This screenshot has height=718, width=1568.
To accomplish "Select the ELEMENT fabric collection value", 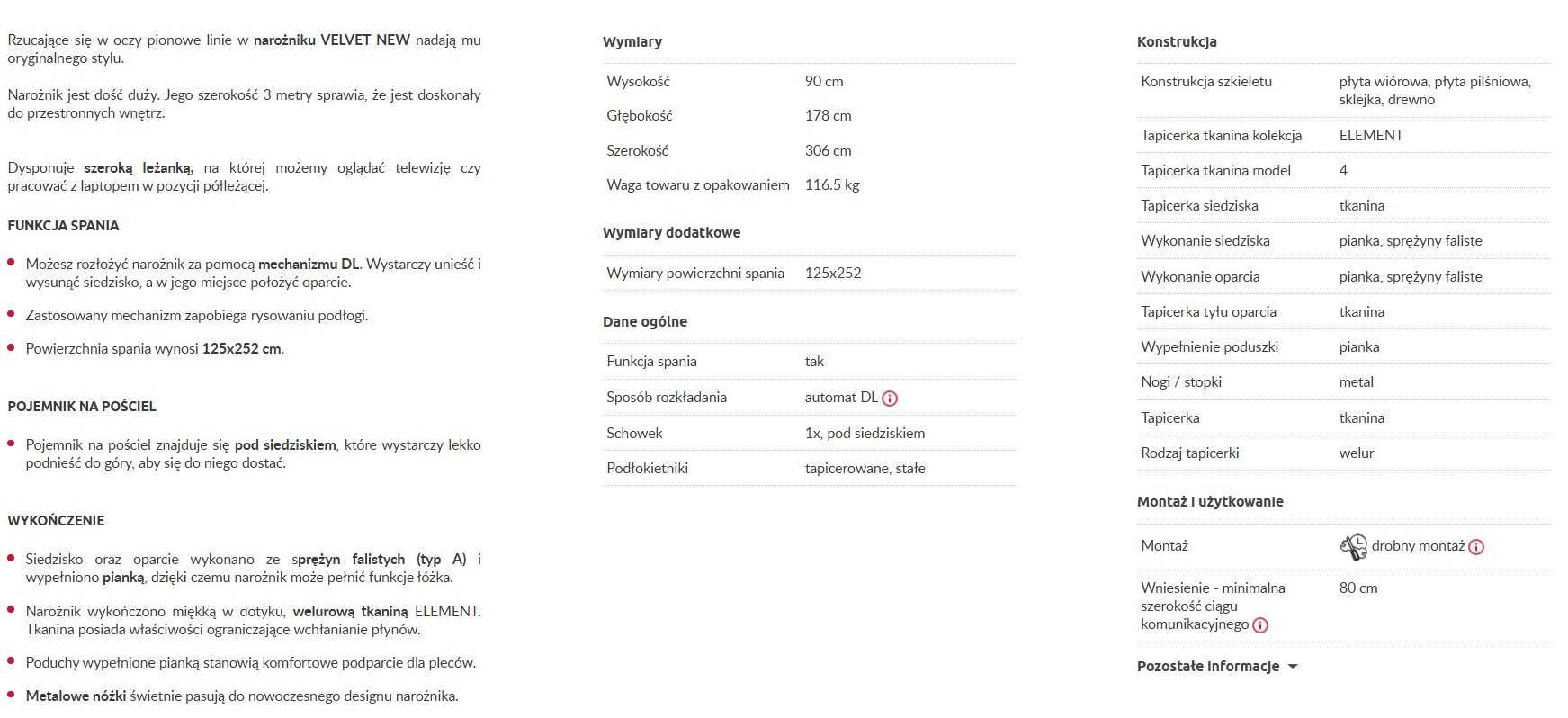I will point(1371,135).
